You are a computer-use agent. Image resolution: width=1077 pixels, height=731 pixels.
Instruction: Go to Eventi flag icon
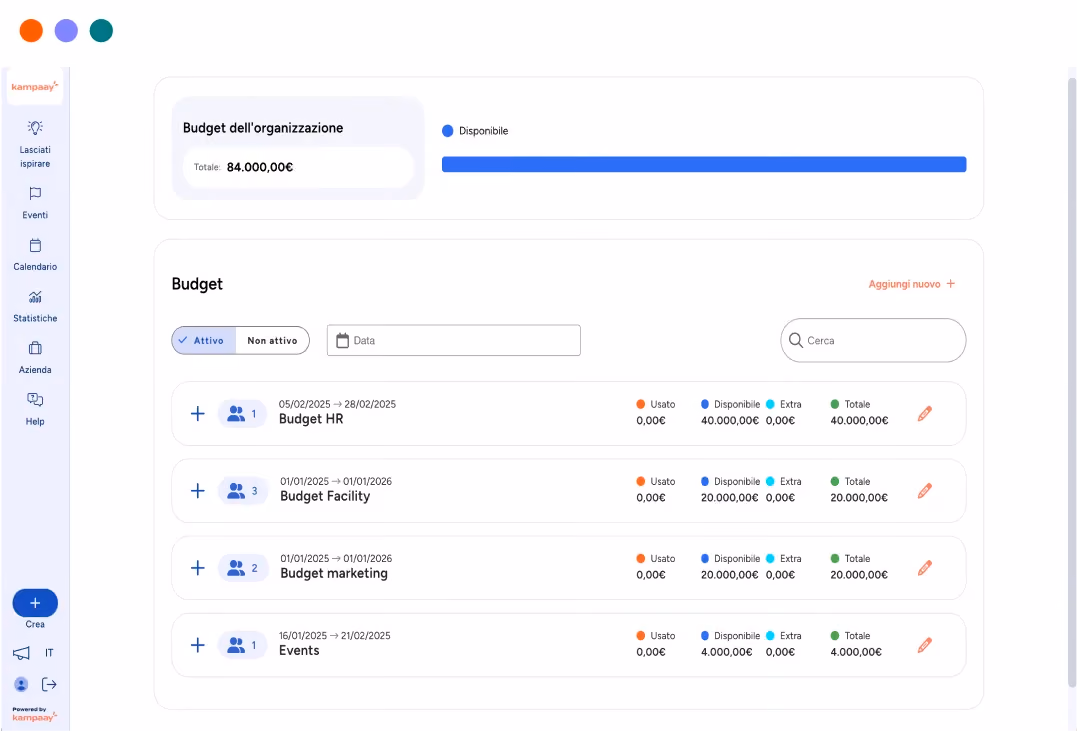(35, 194)
